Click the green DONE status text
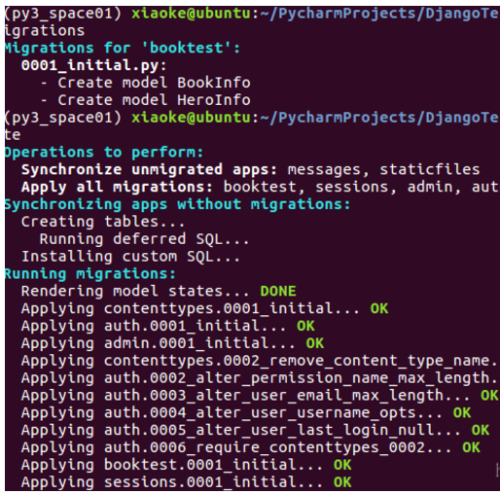The image size is (500, 494). click(x=278, y=291)
